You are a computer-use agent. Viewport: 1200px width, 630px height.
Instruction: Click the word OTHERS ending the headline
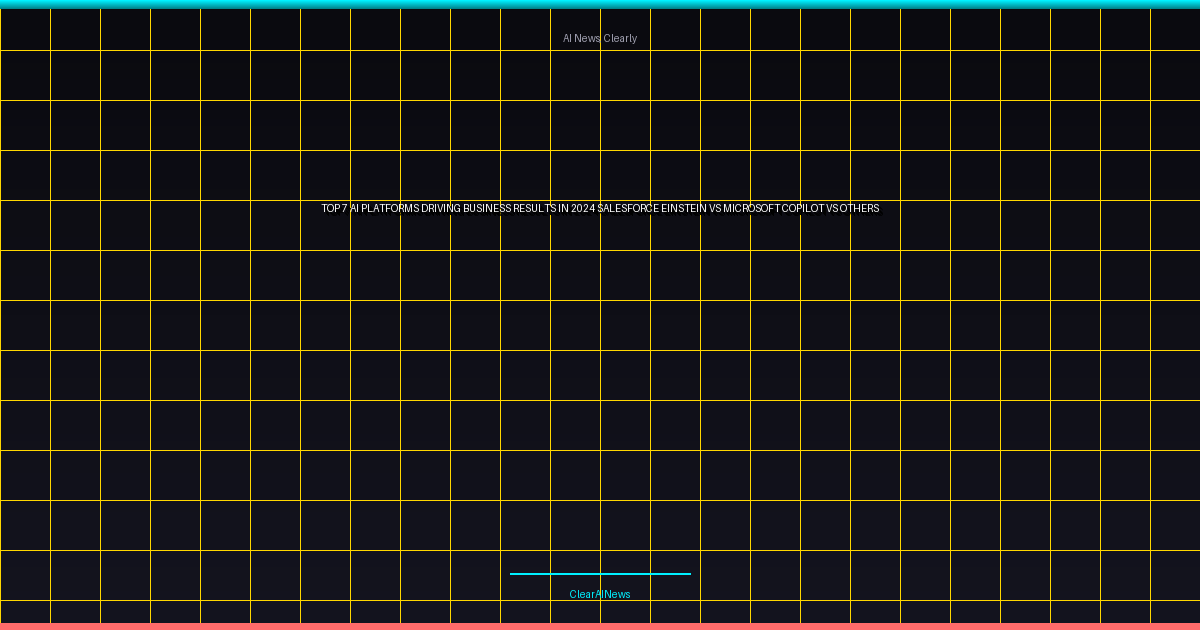(x=860, y=208)
